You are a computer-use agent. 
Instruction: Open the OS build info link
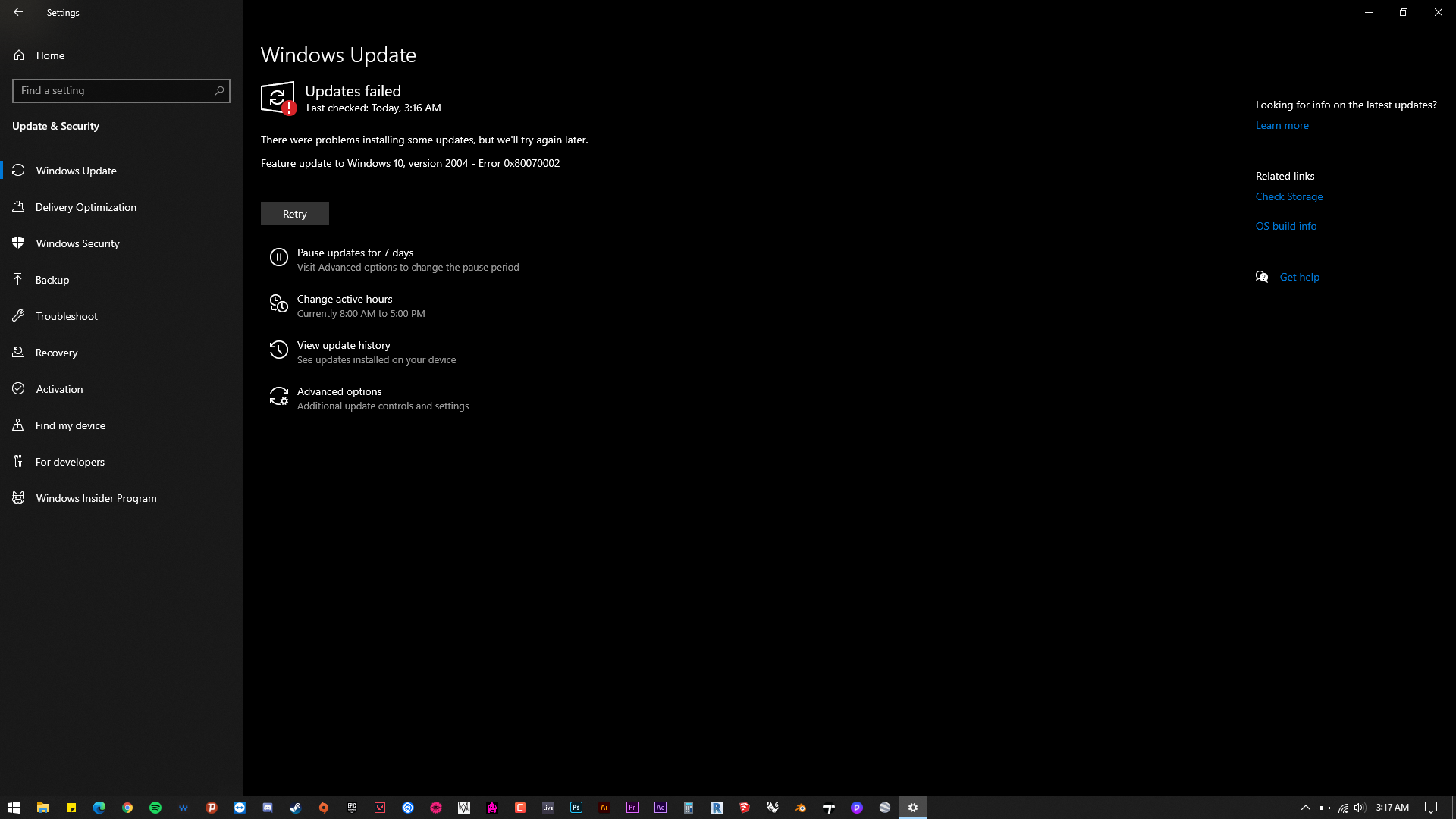(x=1285, y=226)
